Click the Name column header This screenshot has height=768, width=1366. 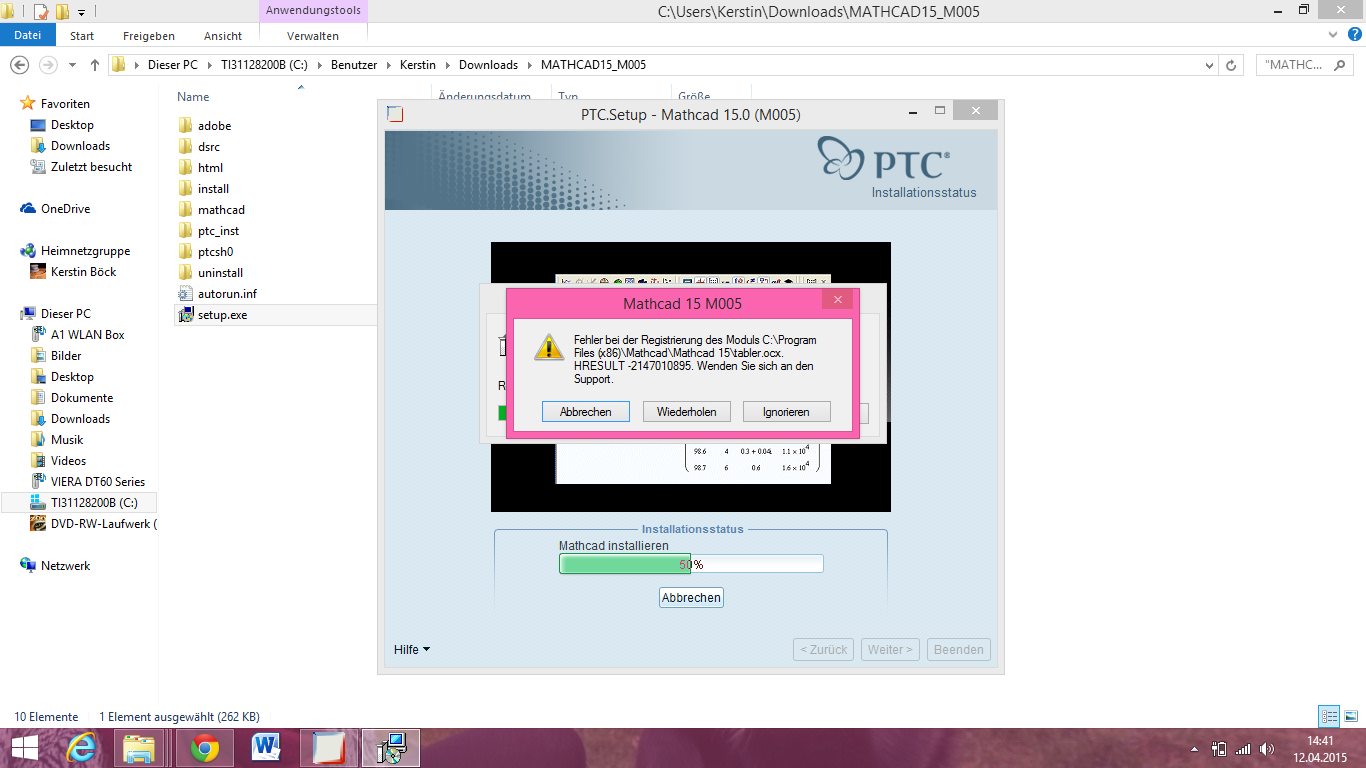click(193, 97)
